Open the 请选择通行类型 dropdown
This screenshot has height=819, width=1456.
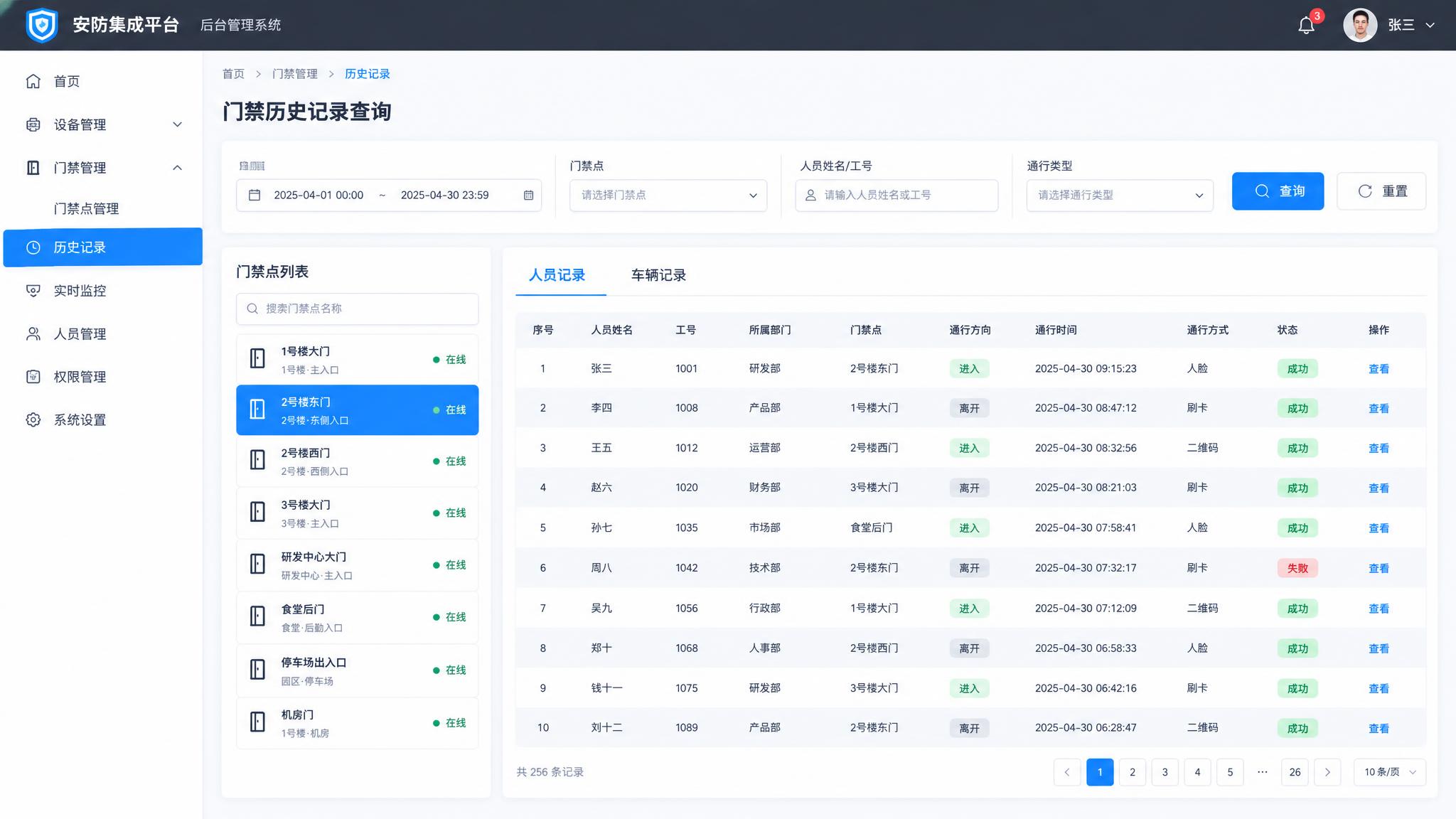[x=1120, y=195]
